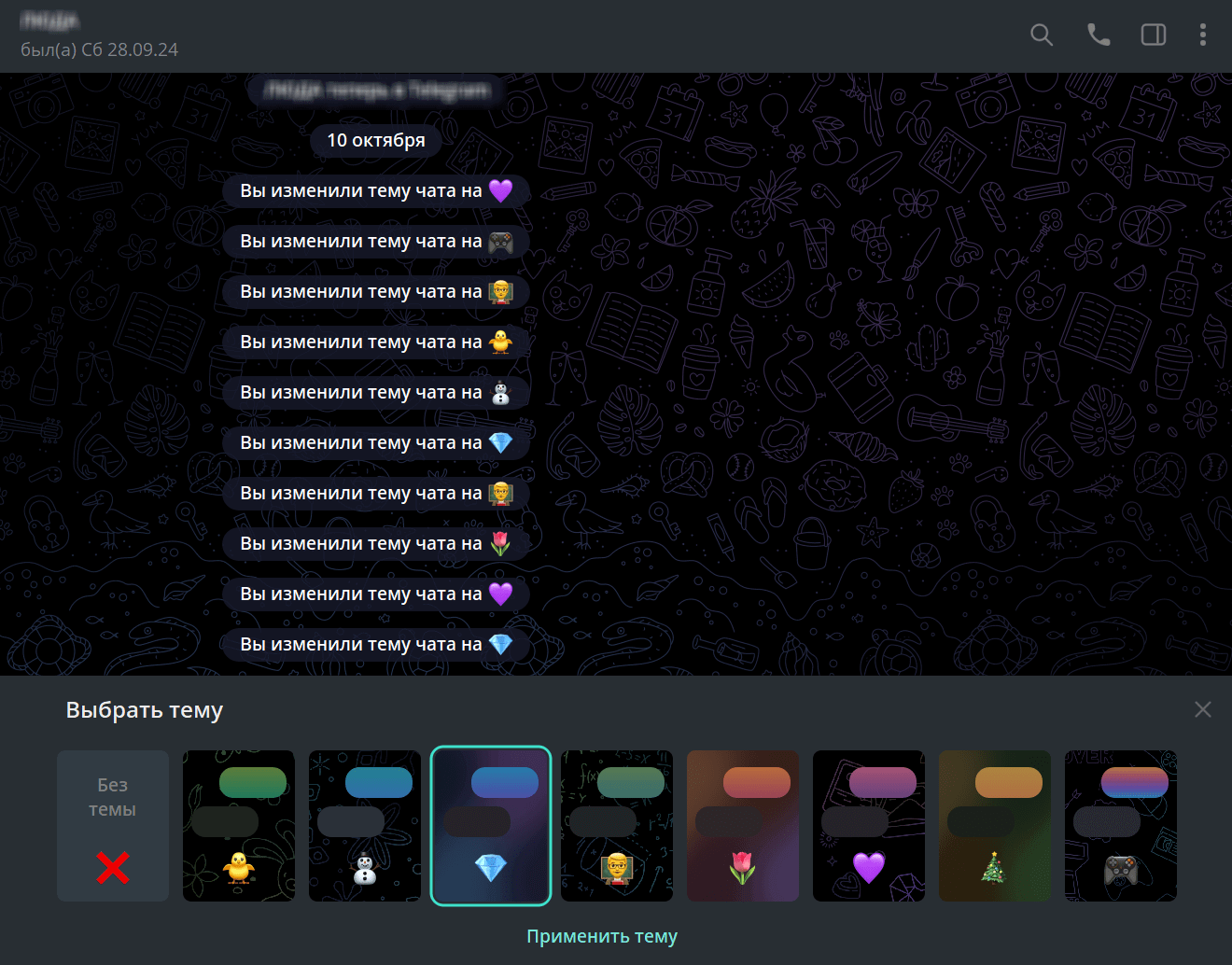This screenshot has width=1232, height=965.
Task: Toggle the right sidebar panel icon
Action: pos(1154,35)
